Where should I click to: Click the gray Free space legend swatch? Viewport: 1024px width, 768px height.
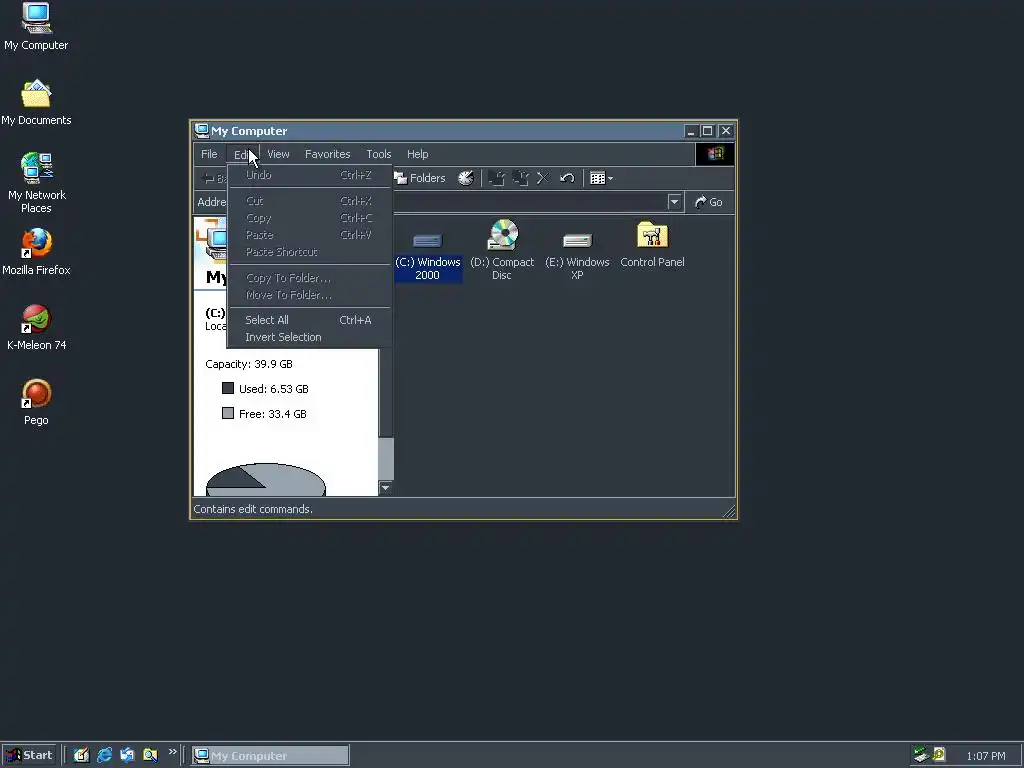tap(228, 413)
